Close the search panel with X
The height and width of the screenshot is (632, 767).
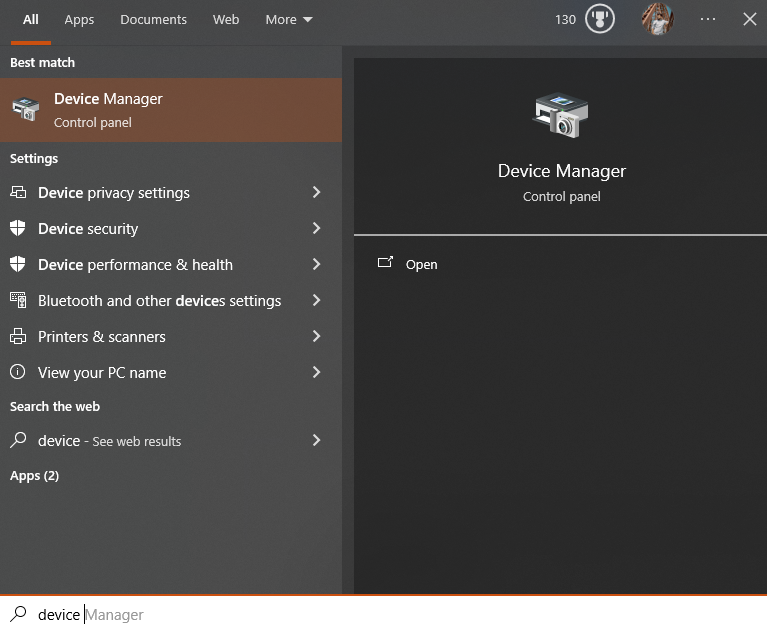[x=749, y=19]
